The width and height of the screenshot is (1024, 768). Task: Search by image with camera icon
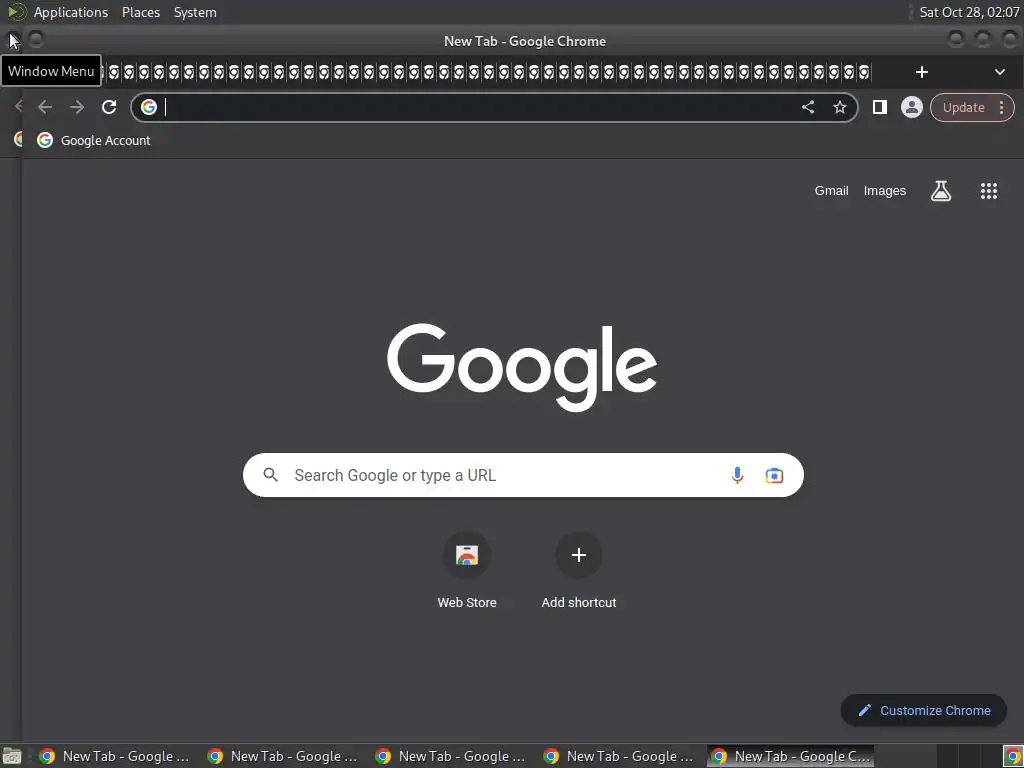click(x=774, y=475)
